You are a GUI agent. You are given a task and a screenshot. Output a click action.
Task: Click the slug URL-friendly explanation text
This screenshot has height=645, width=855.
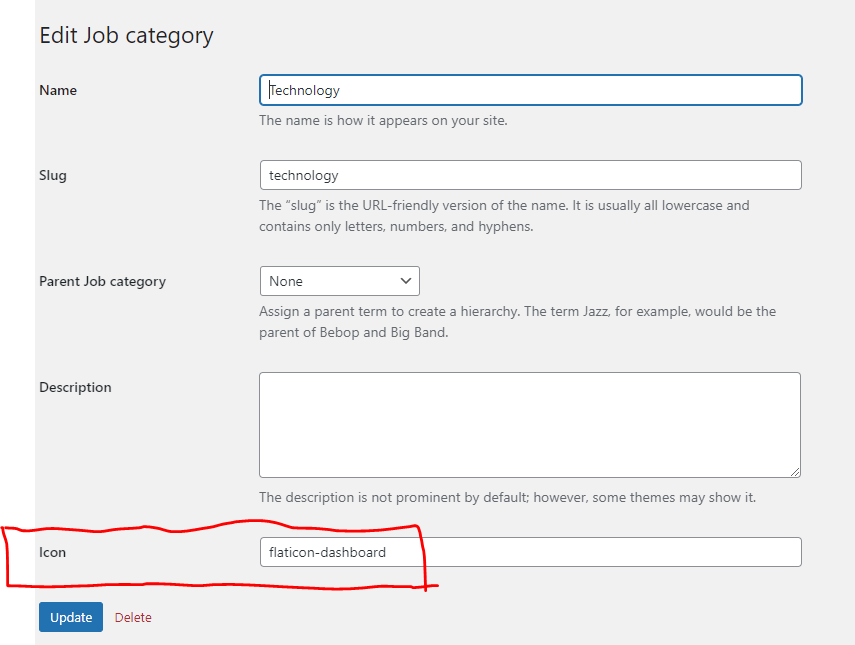[x=504, y=216]
